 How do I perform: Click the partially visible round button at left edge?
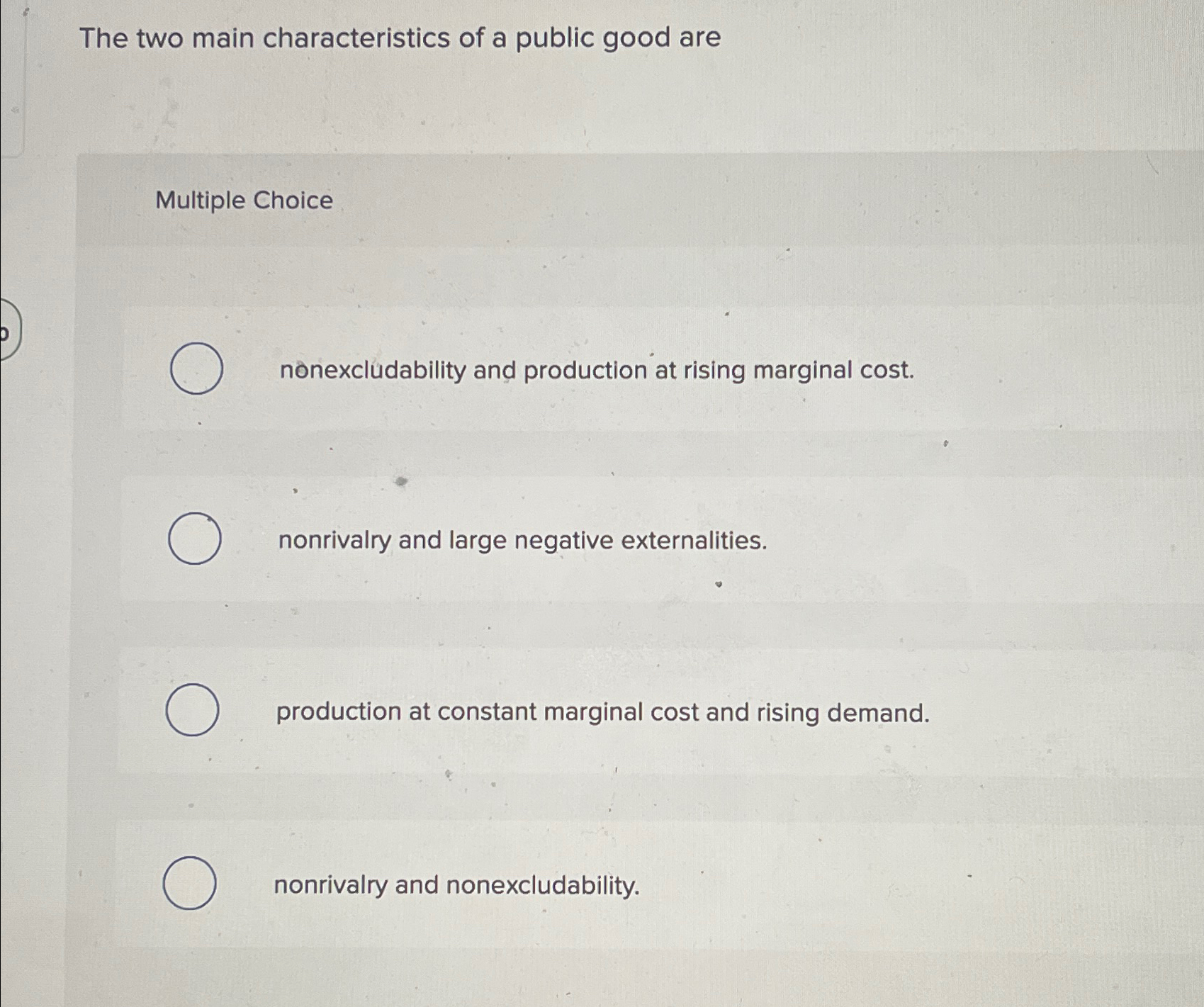pyautogui.click(x=9, y=330)
